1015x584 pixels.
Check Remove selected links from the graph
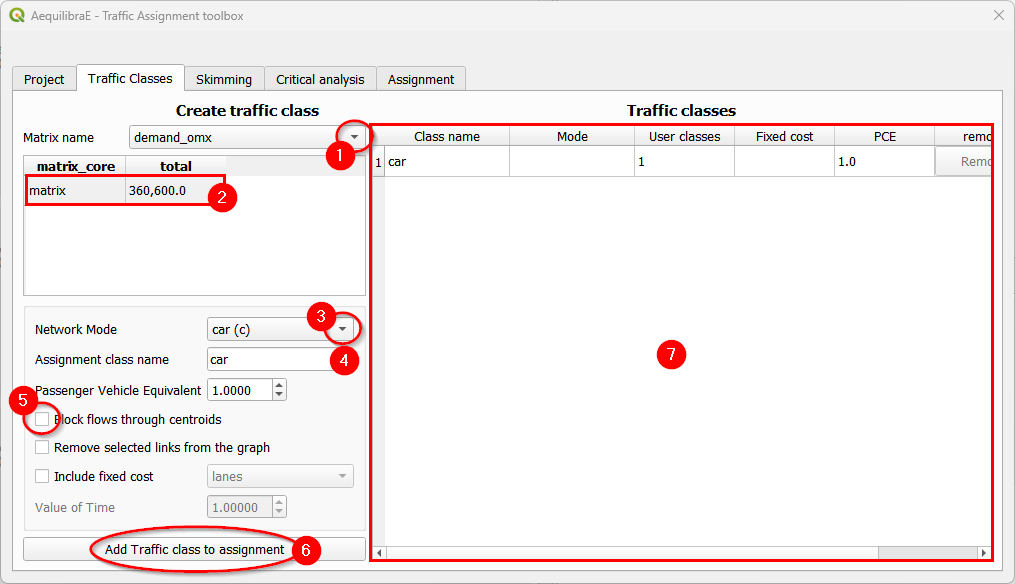41,447
